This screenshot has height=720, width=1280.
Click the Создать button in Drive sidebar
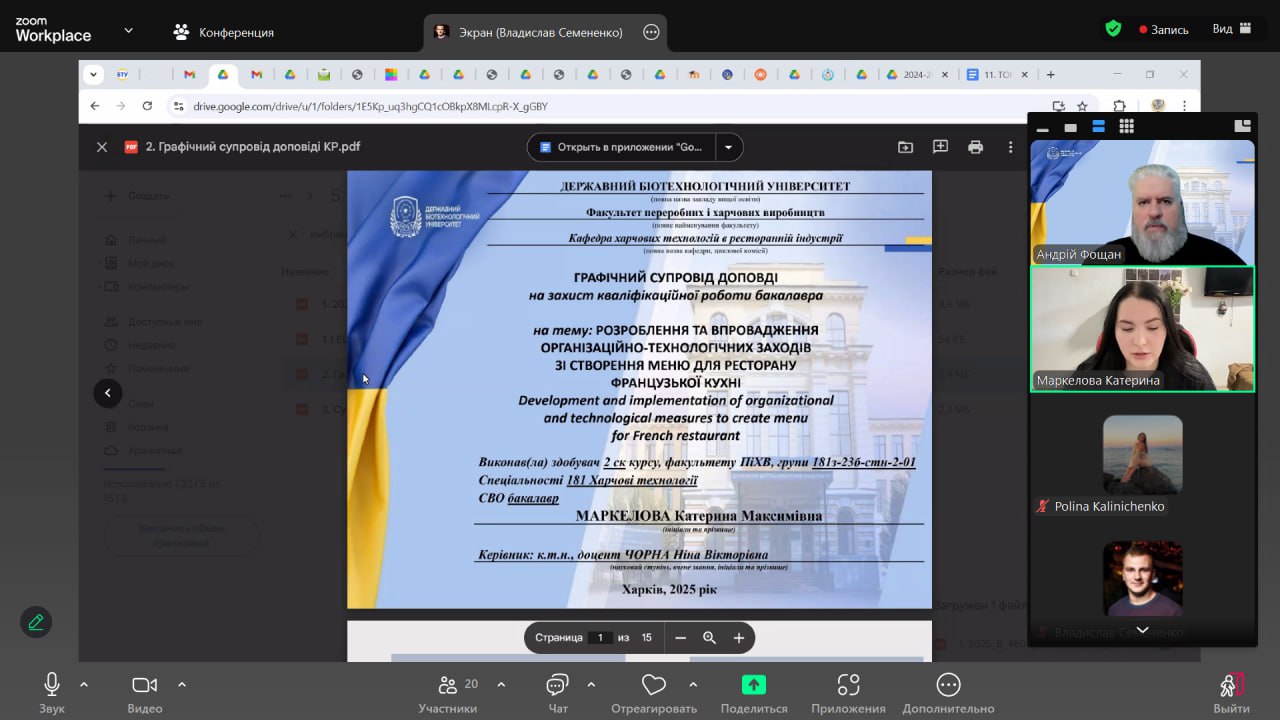(x=138, y=196)
